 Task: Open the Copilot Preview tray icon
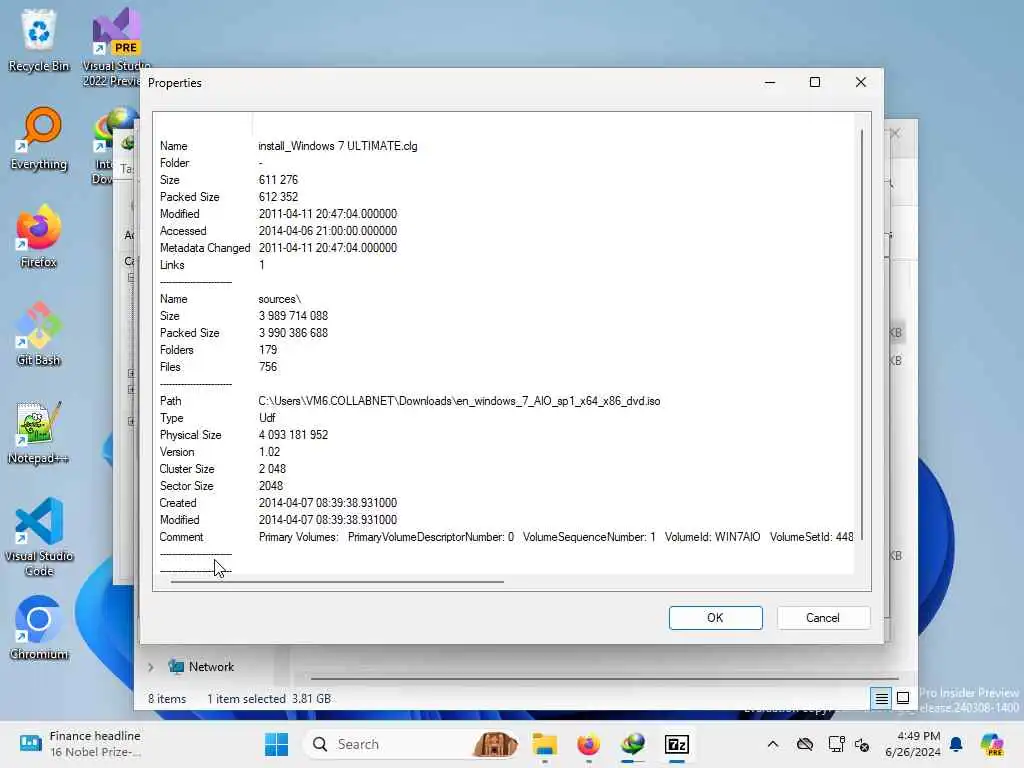(x=993, y=744)
